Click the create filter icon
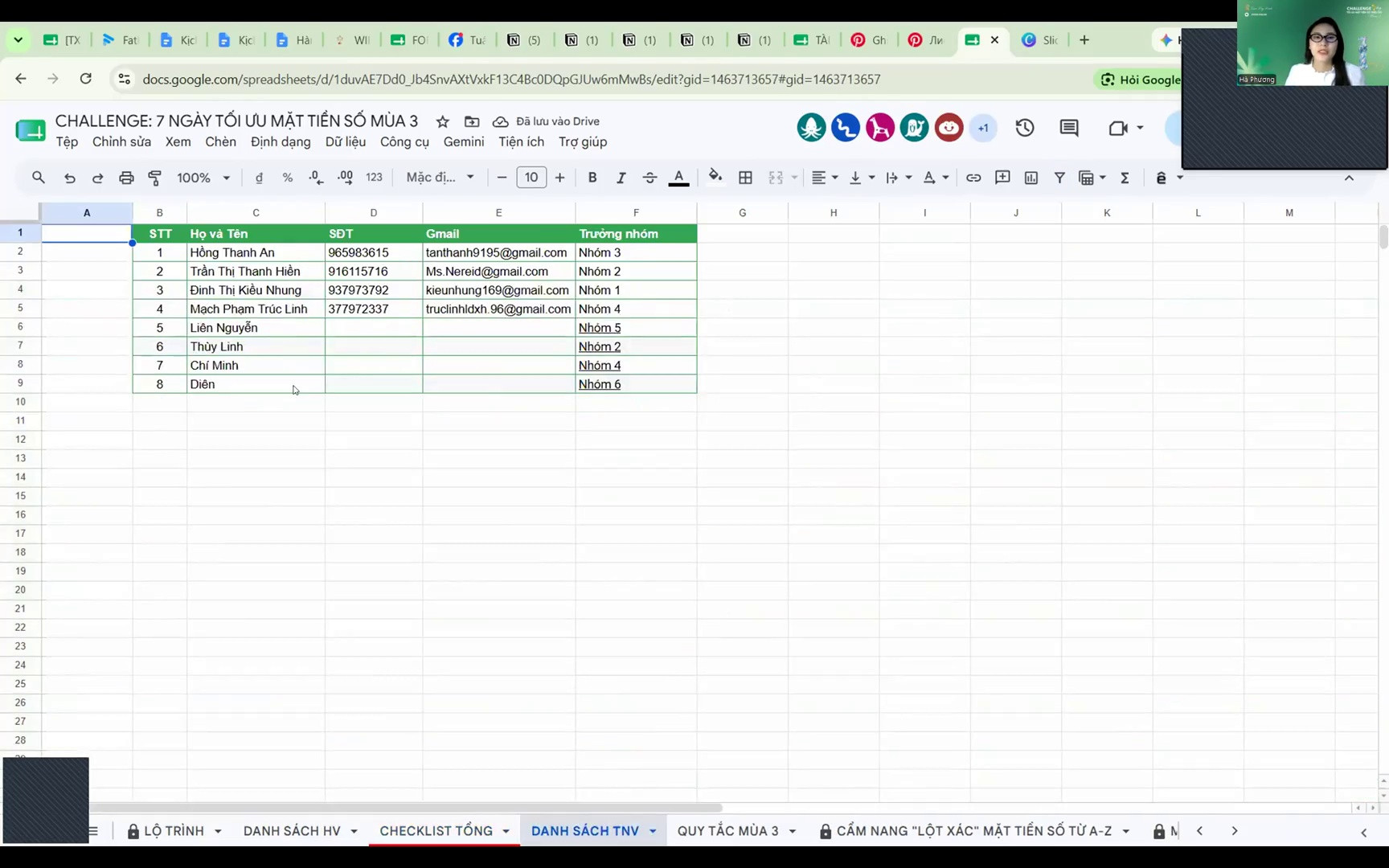 click(1059, 178)
